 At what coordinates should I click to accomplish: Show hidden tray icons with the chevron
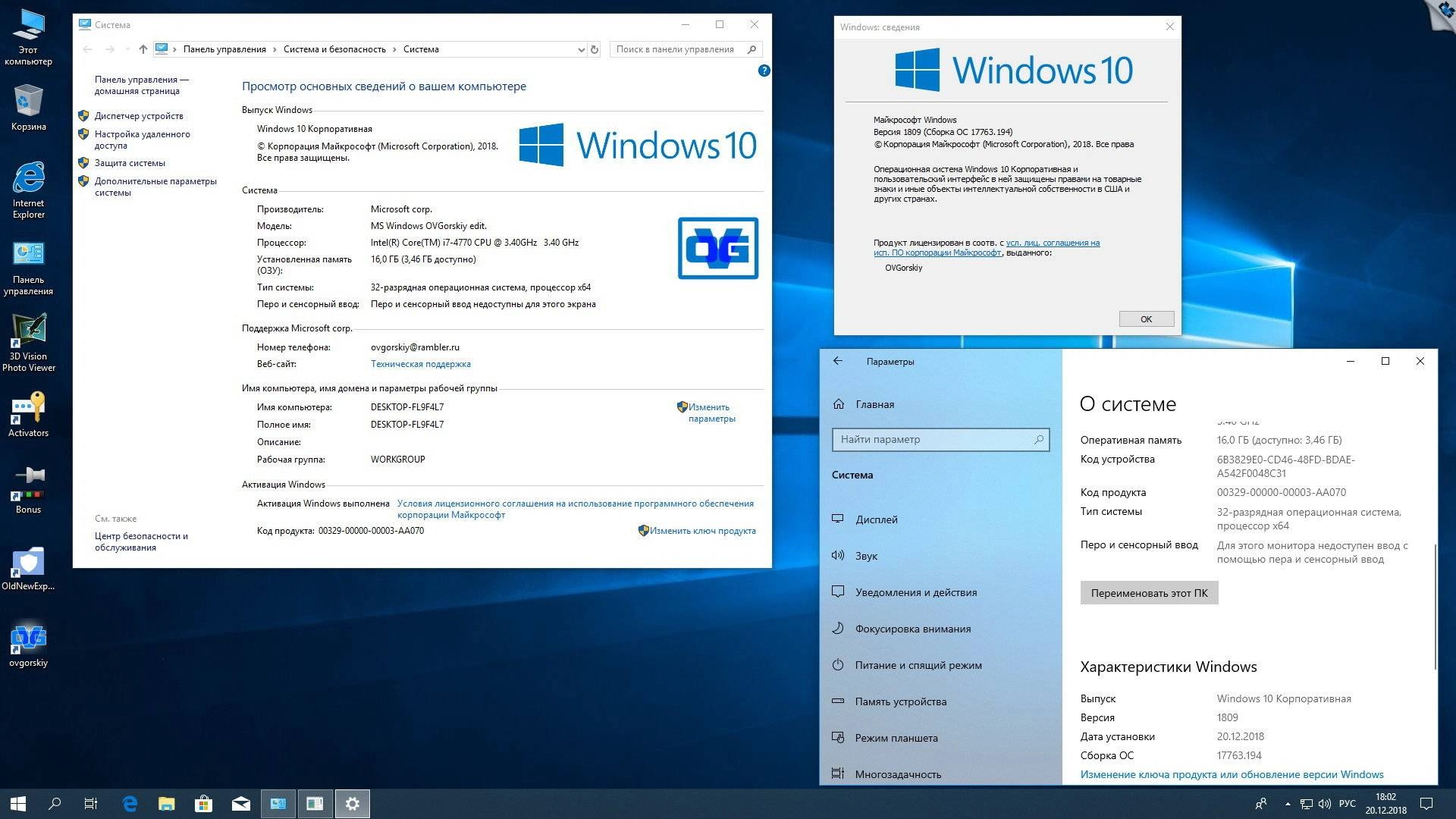(x=1287, y=803)
